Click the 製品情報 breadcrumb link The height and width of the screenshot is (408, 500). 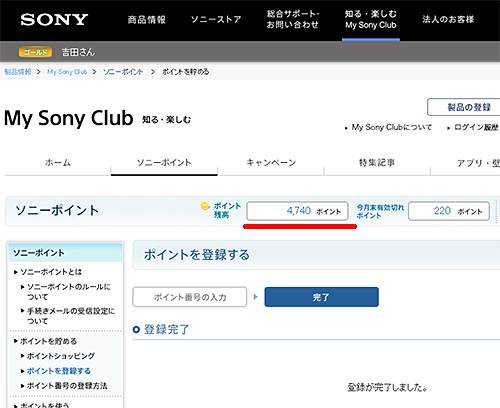[x=18, y=72]
